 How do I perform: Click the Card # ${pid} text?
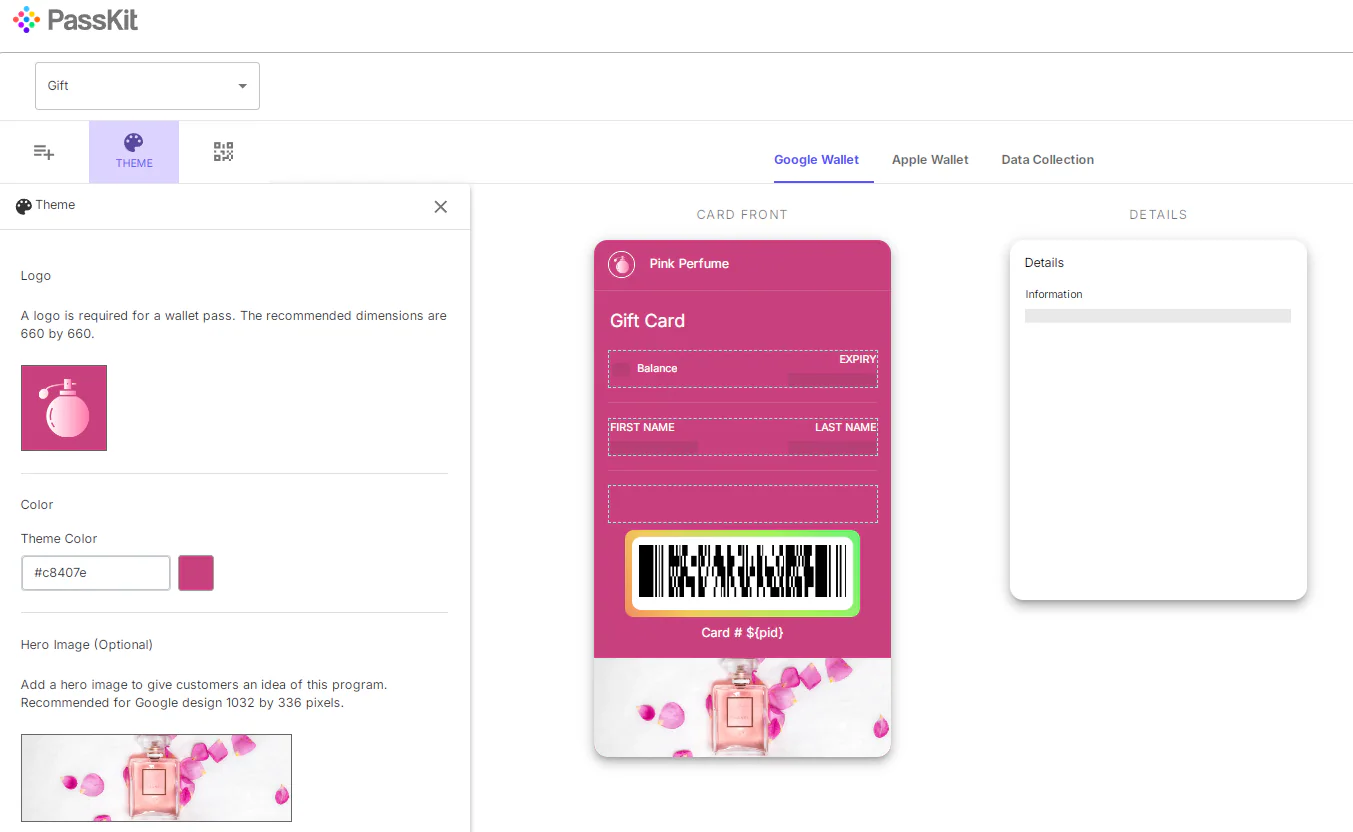click(742, 632)
